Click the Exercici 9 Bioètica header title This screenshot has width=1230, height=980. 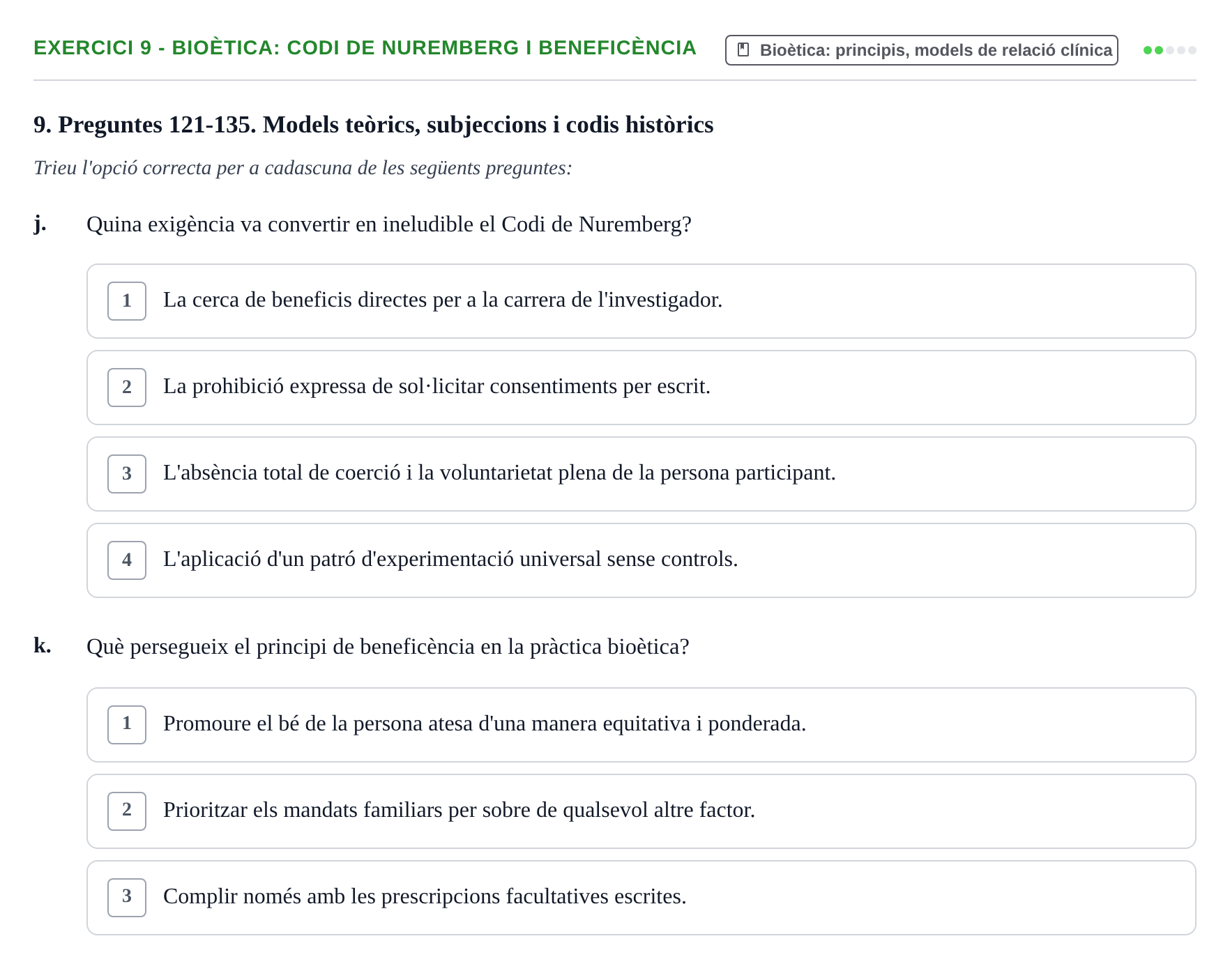[365, 48]
